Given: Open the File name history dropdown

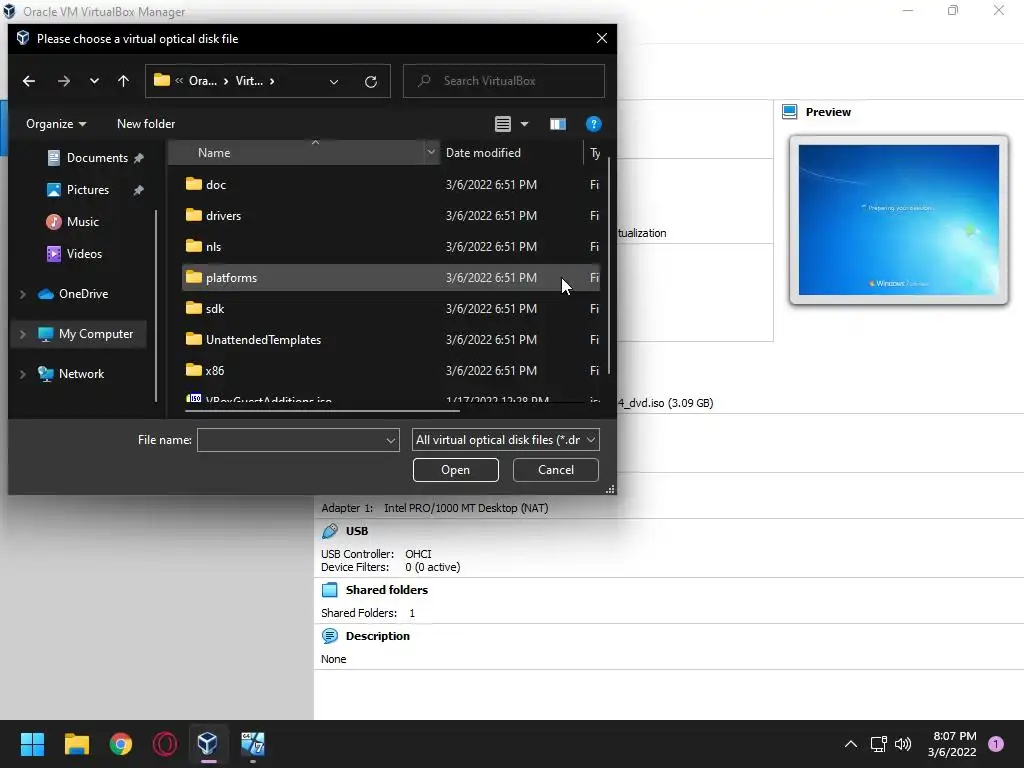Looking at the screenshot, I should (391, 440).
